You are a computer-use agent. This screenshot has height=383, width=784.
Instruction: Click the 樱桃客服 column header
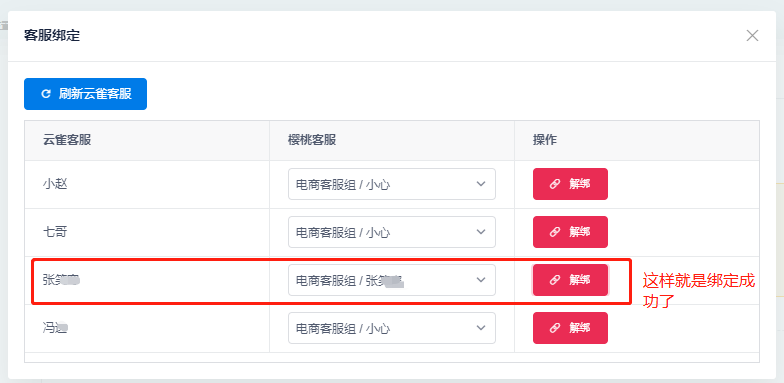click(x=312, y=140)
